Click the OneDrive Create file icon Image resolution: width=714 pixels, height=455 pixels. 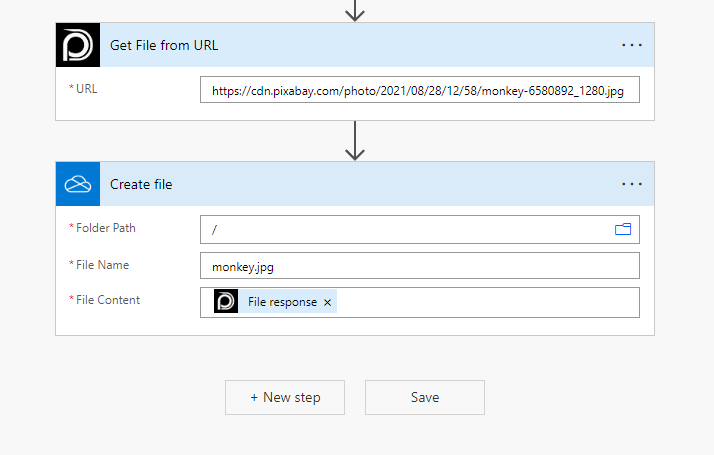[x=77, y=184]
